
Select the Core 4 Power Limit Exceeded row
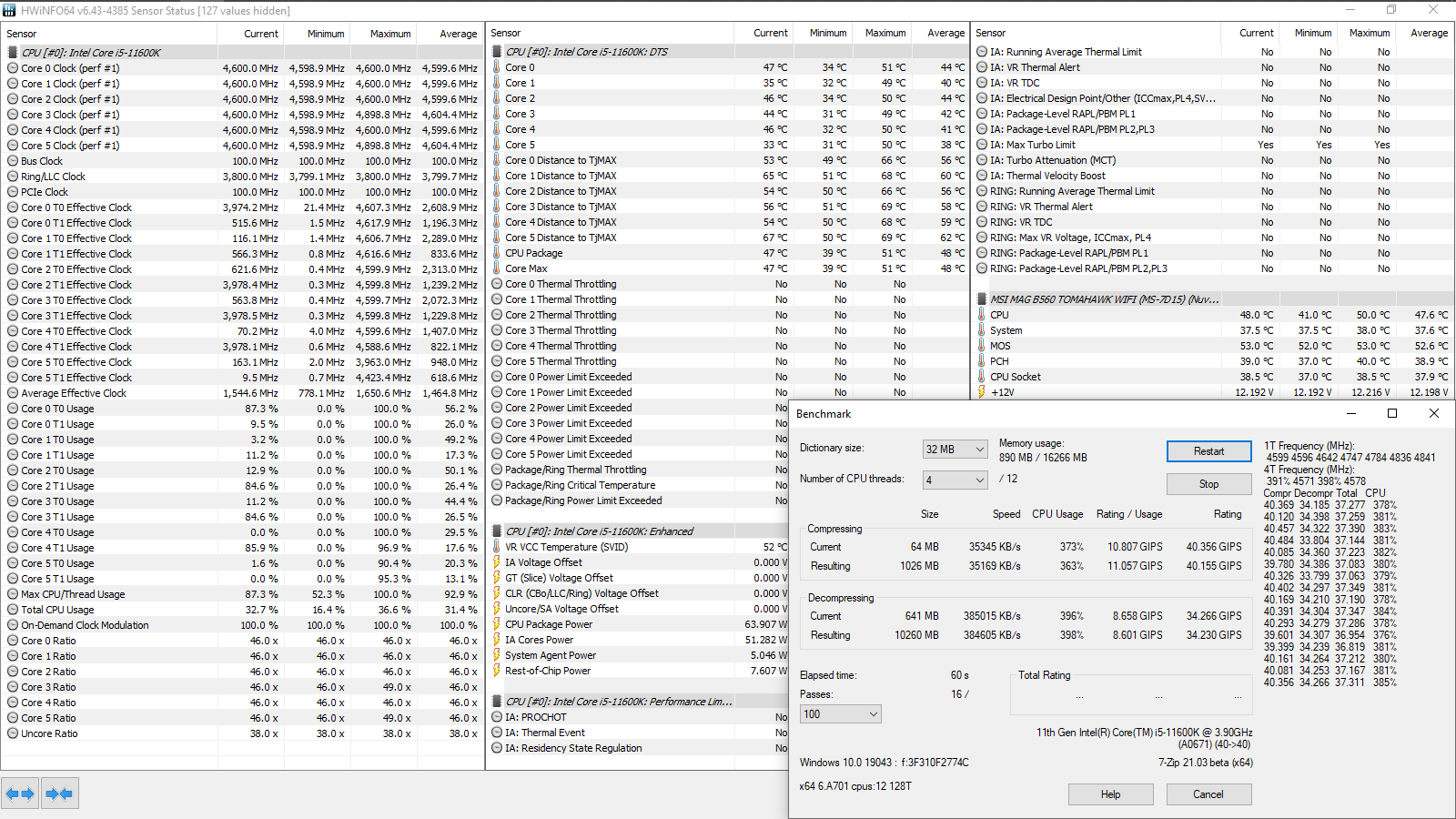tap(637, 439)
